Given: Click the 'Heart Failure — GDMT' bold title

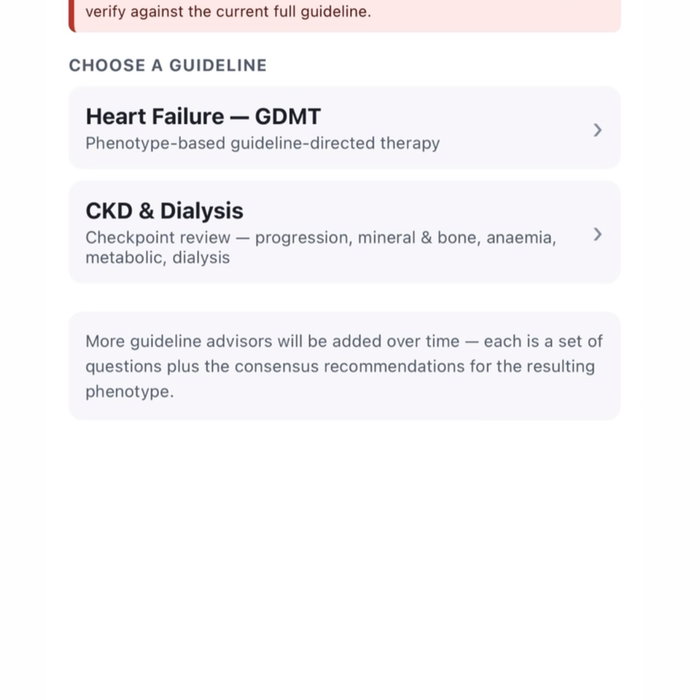Looking at the screenshot, I should [203, 117].
